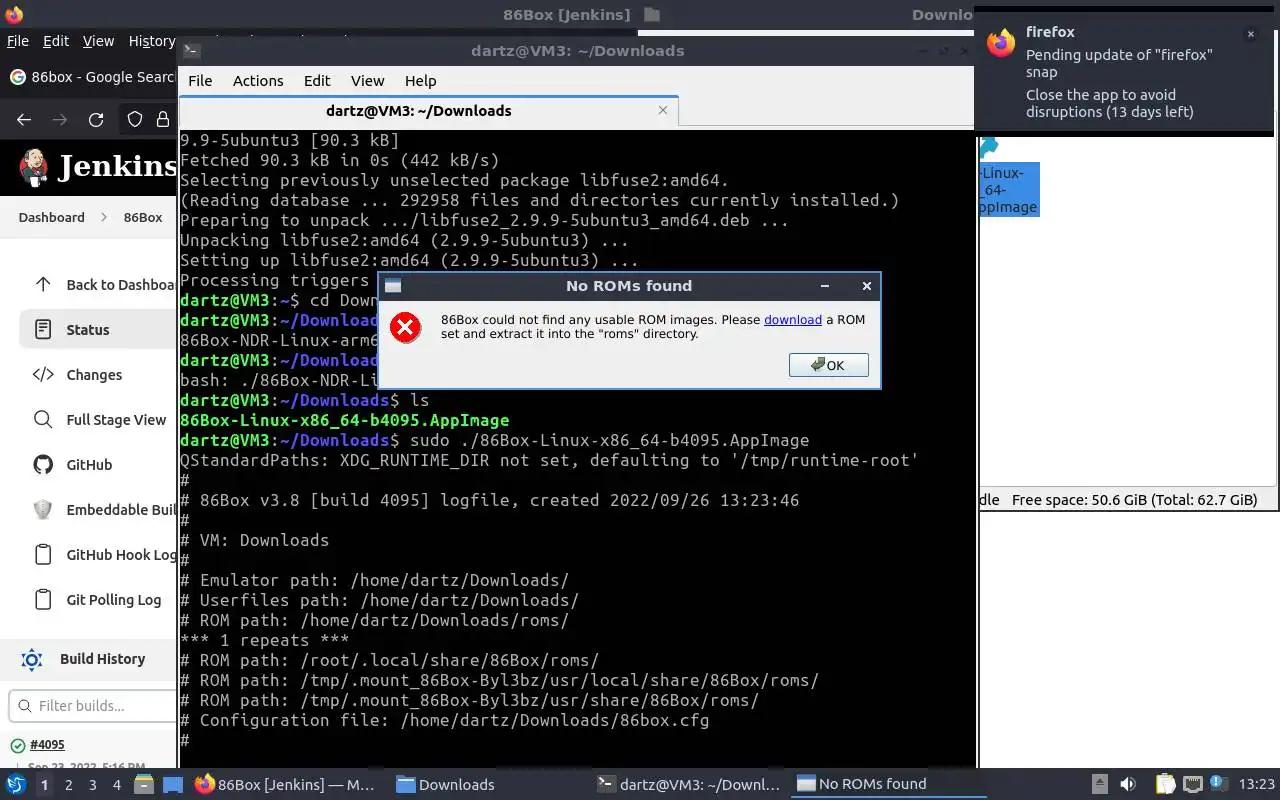This screenshot has width=1280, height=800.
Task: Reload the page in Firefox
Action: pos(96,120)
